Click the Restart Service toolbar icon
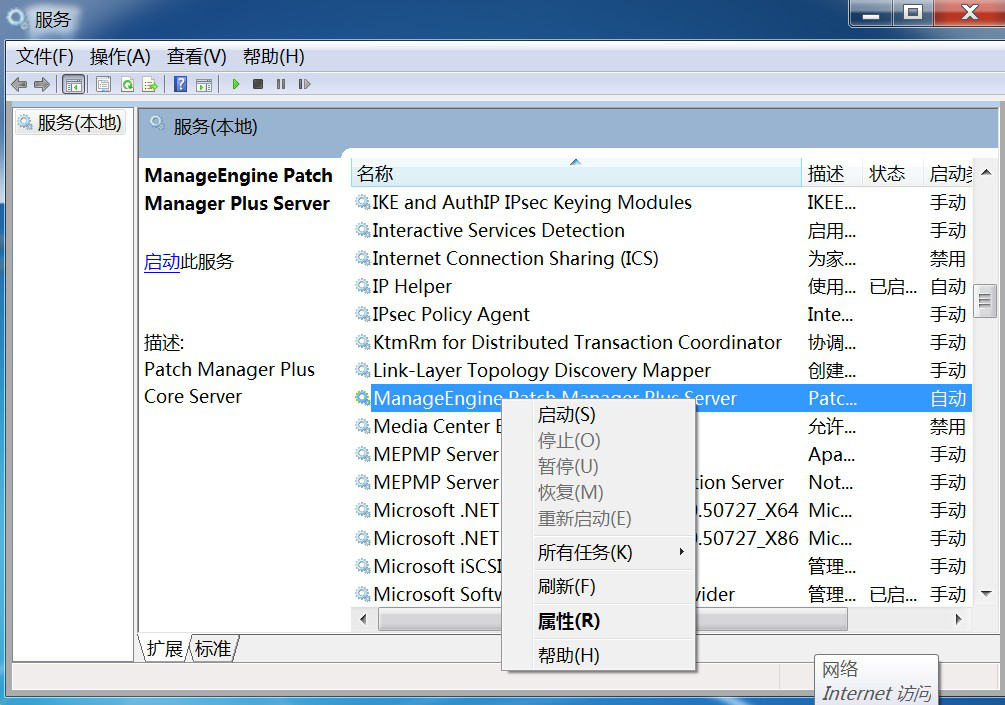 click(304, 84)
